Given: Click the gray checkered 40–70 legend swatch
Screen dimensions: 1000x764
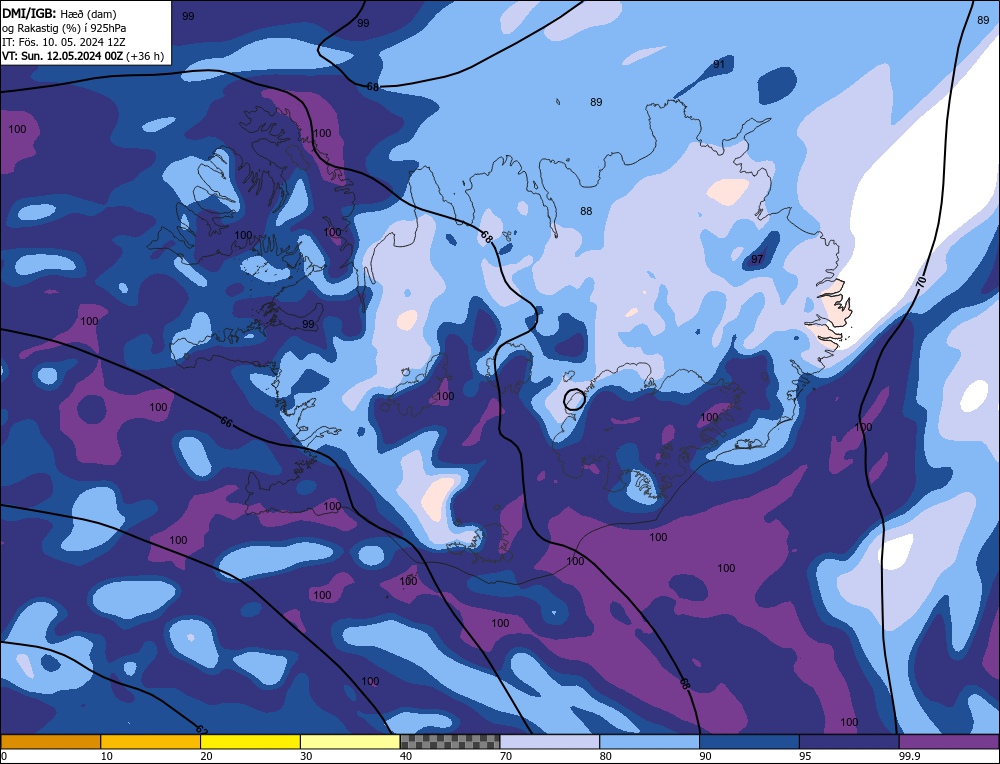Looking at the screenshot, I should pos(450,741).
